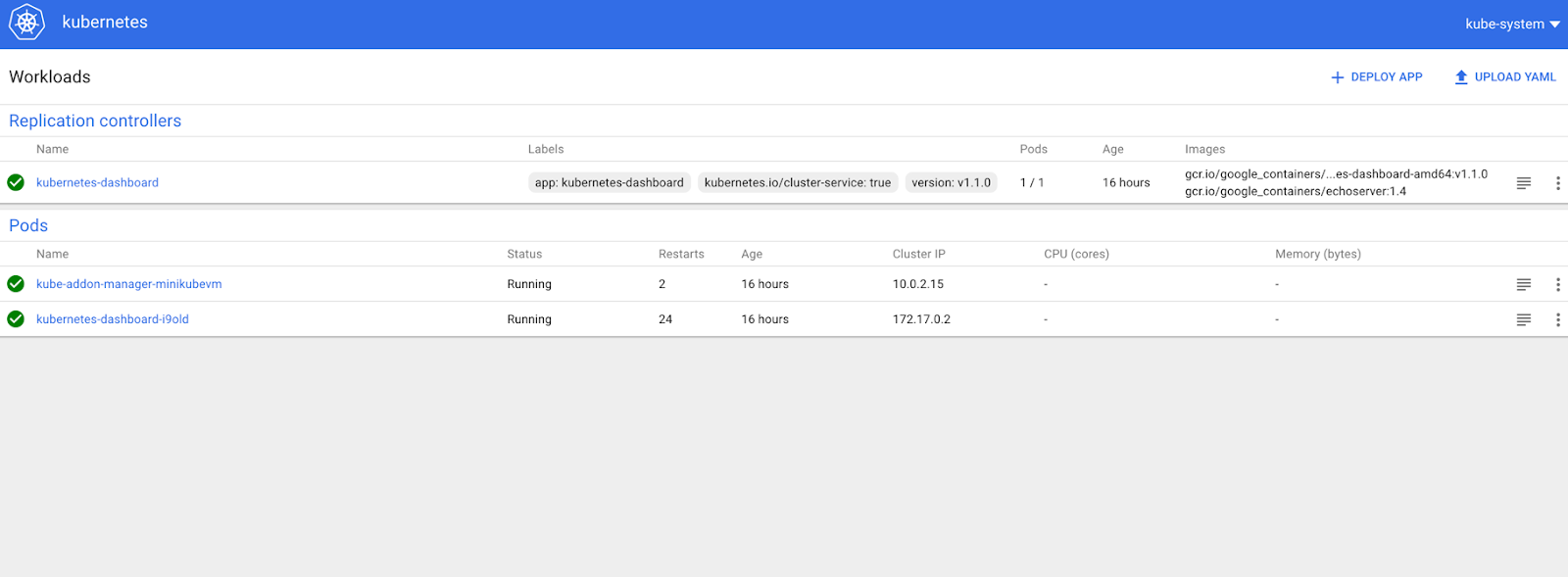Click the UPLOAD YAML button label
Screen dimensions: 1568x577
[x=1515, y=76]
